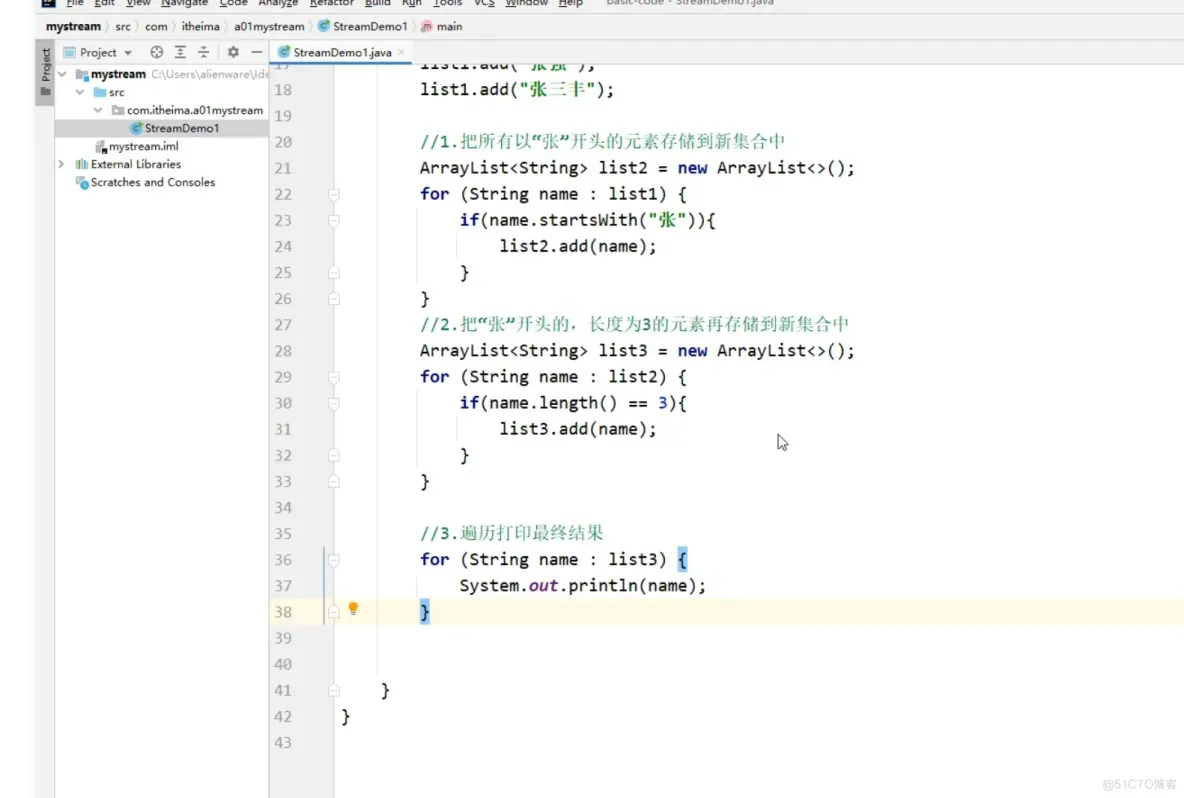
Task: Expand the External Libraries node
Action: point(61,164)
